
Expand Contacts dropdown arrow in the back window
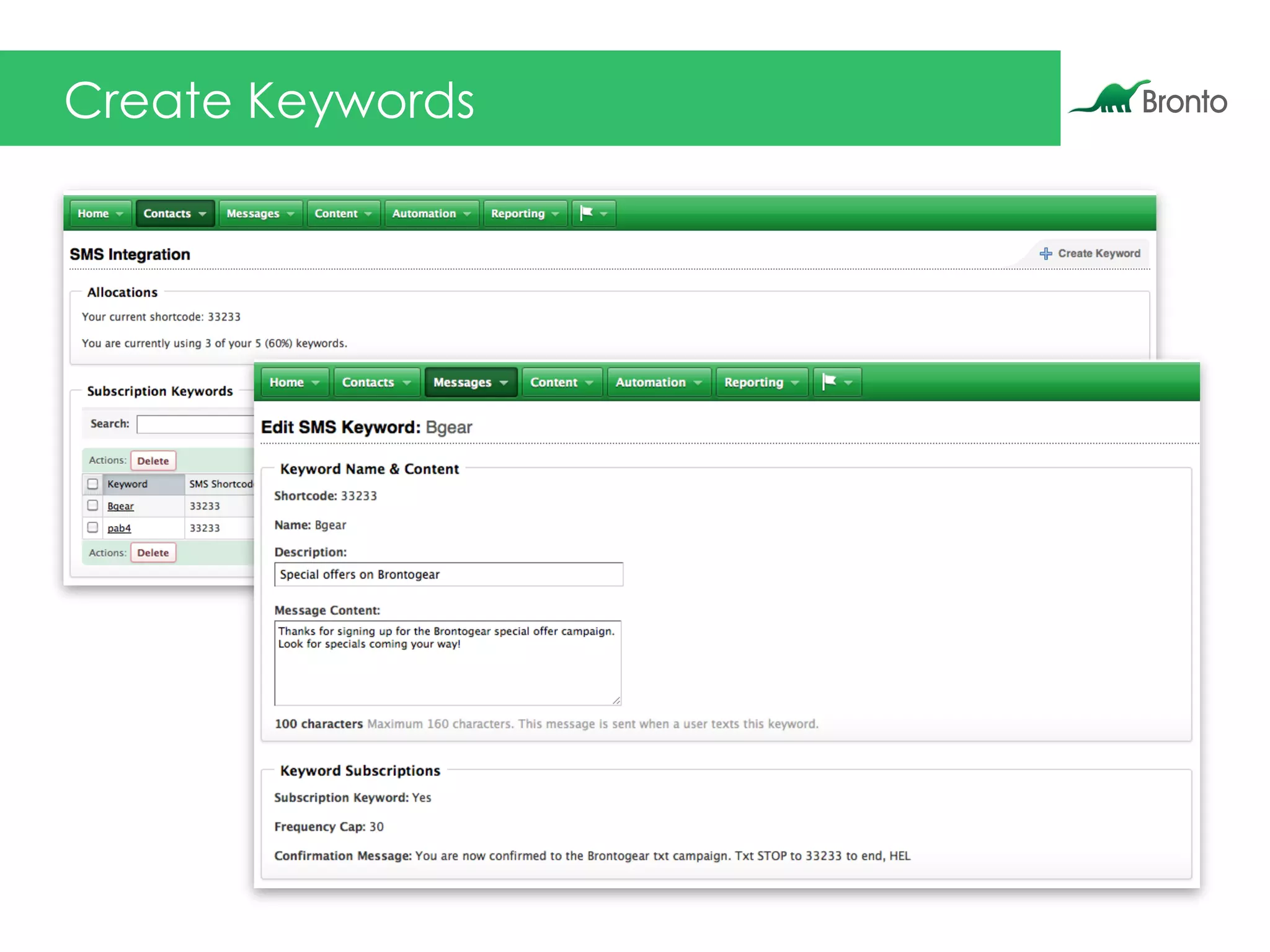pos(202,214)
